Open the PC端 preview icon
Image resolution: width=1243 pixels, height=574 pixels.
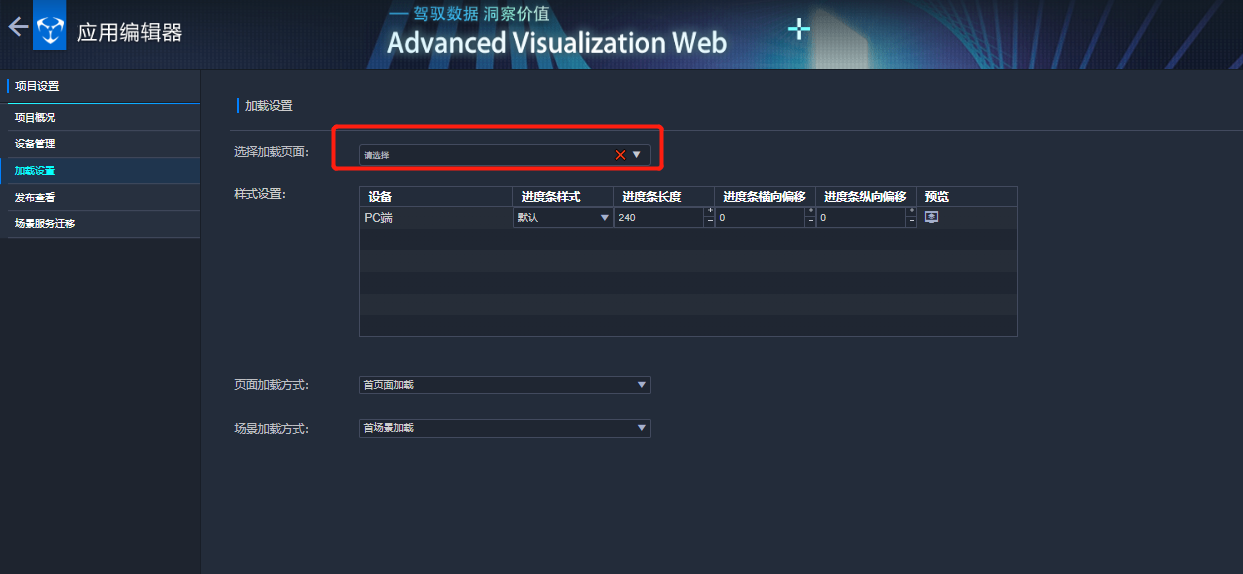coord(931,217)
